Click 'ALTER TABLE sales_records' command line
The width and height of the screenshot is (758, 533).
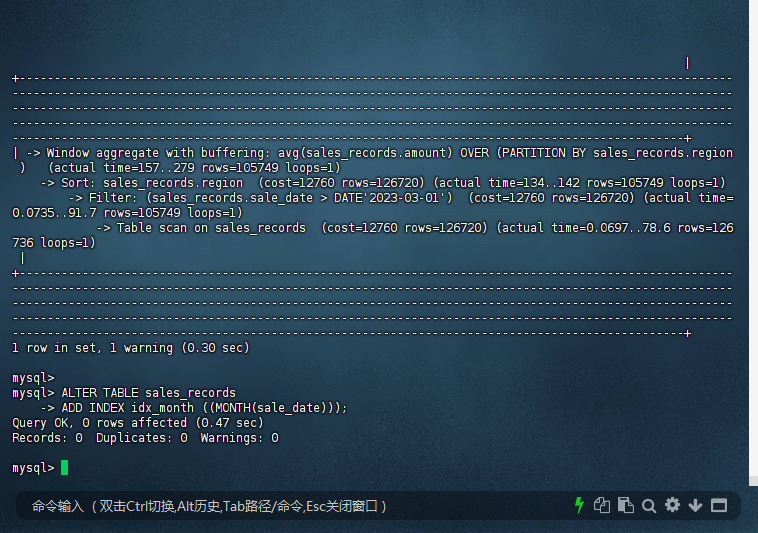tap(124, 392)
